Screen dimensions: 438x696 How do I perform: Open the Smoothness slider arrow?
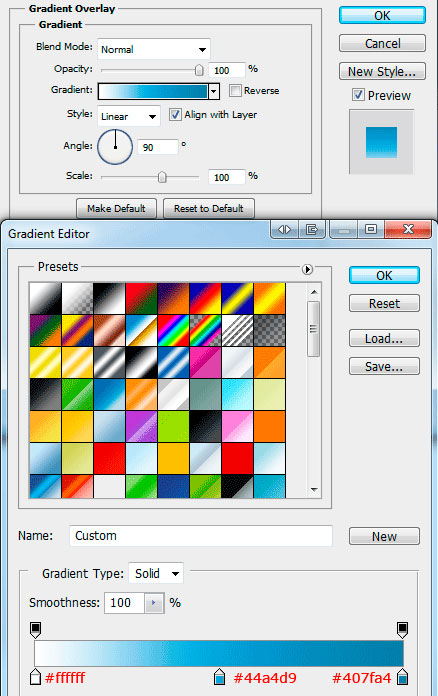[x=154, y=603]
